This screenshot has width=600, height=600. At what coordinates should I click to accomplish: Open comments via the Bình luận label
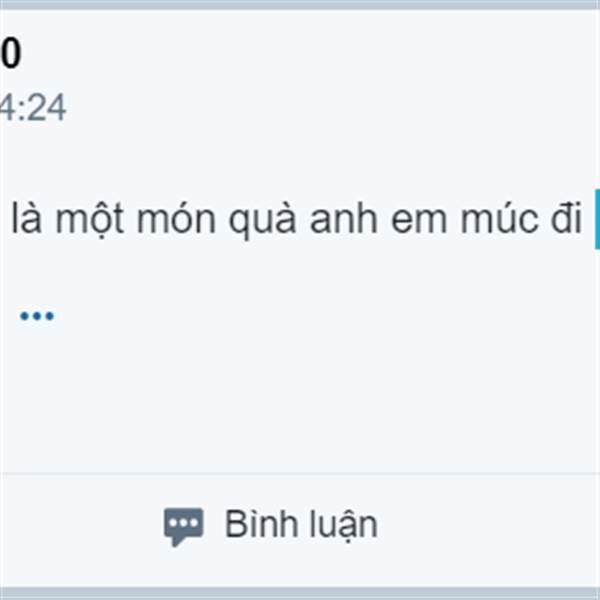(301, 526)
